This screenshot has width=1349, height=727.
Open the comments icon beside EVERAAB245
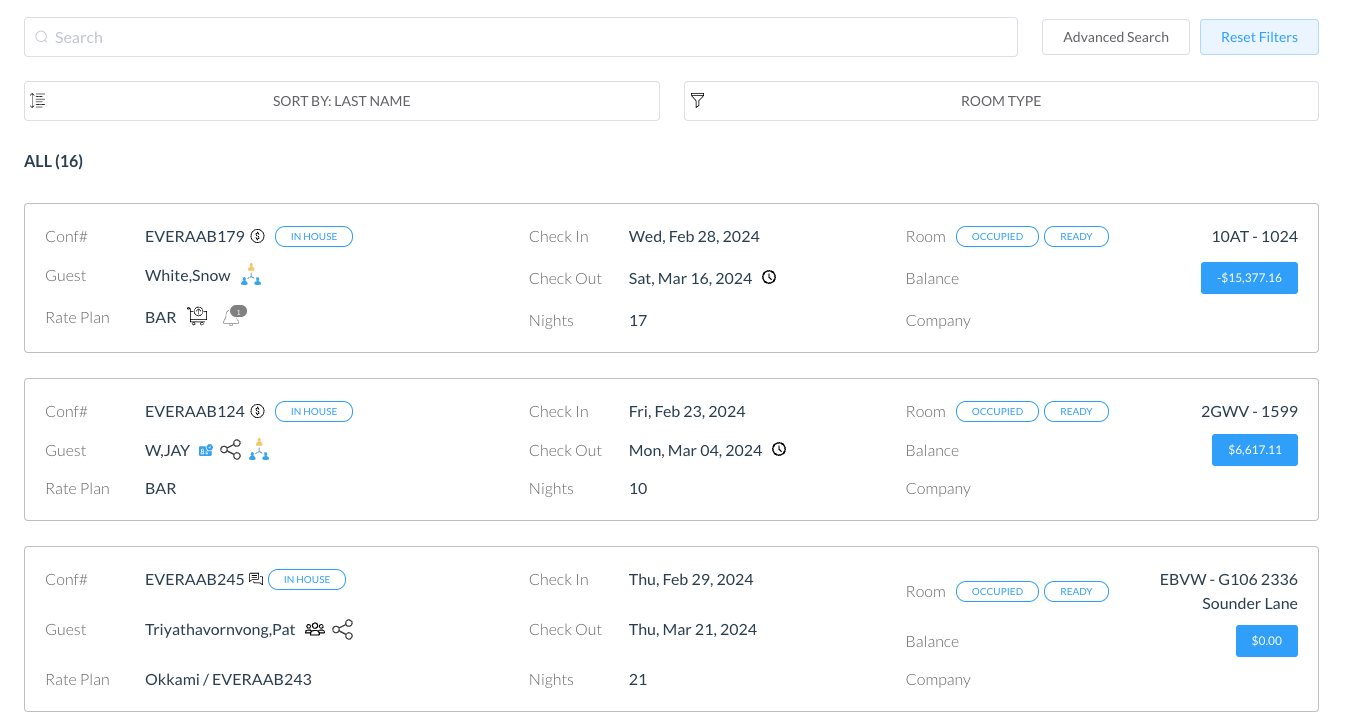click(x=256, y=579)
